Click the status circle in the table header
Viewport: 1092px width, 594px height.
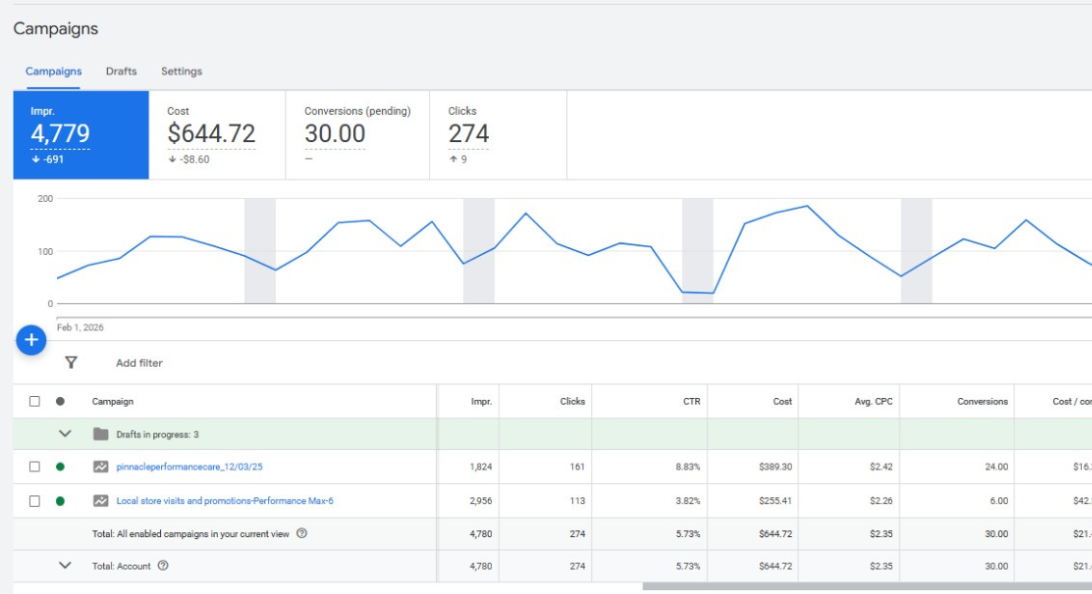click(62, 400)
